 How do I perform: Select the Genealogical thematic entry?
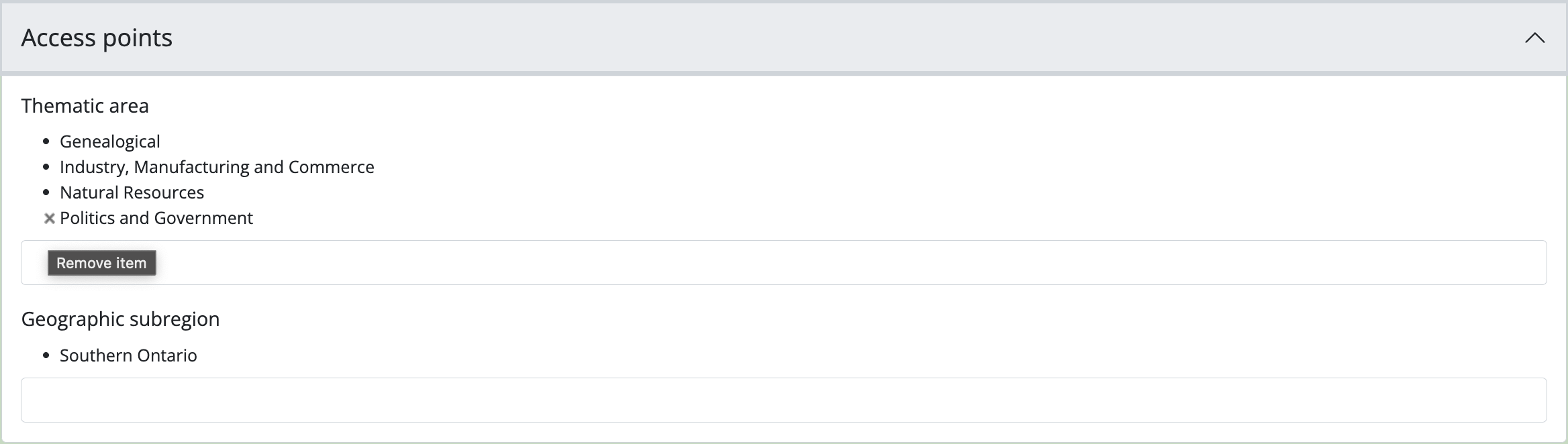tap(110, 142)
